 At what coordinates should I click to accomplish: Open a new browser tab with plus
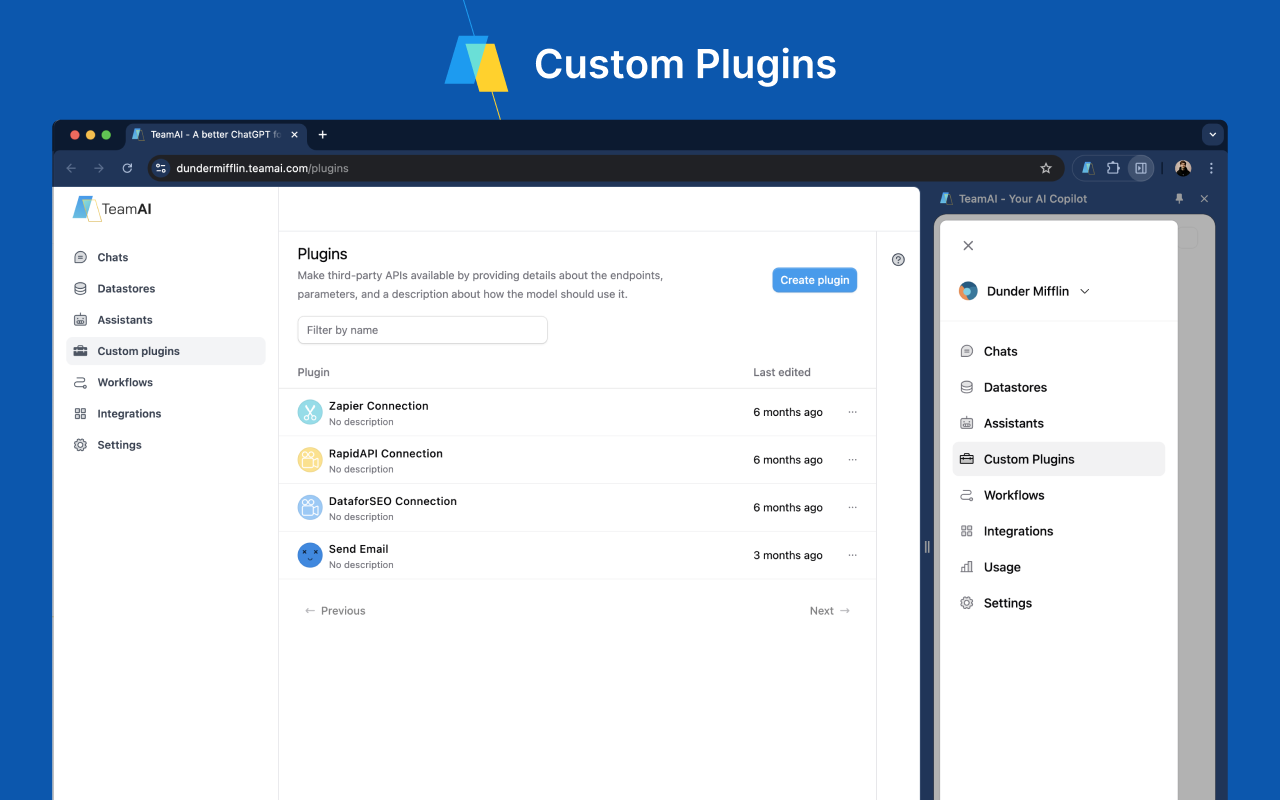322,134
